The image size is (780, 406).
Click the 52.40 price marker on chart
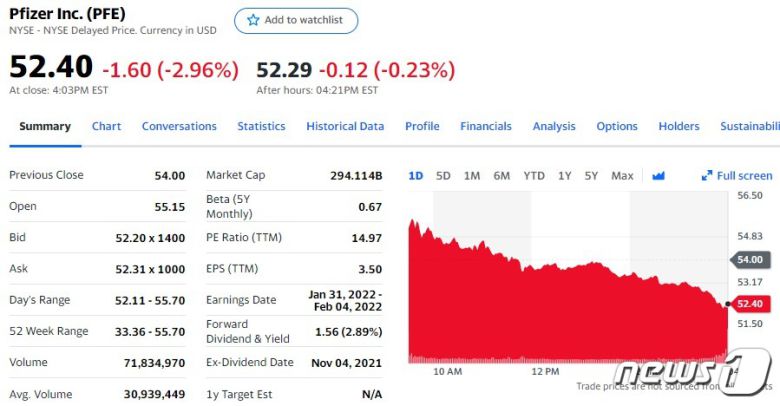coord(750,304)
